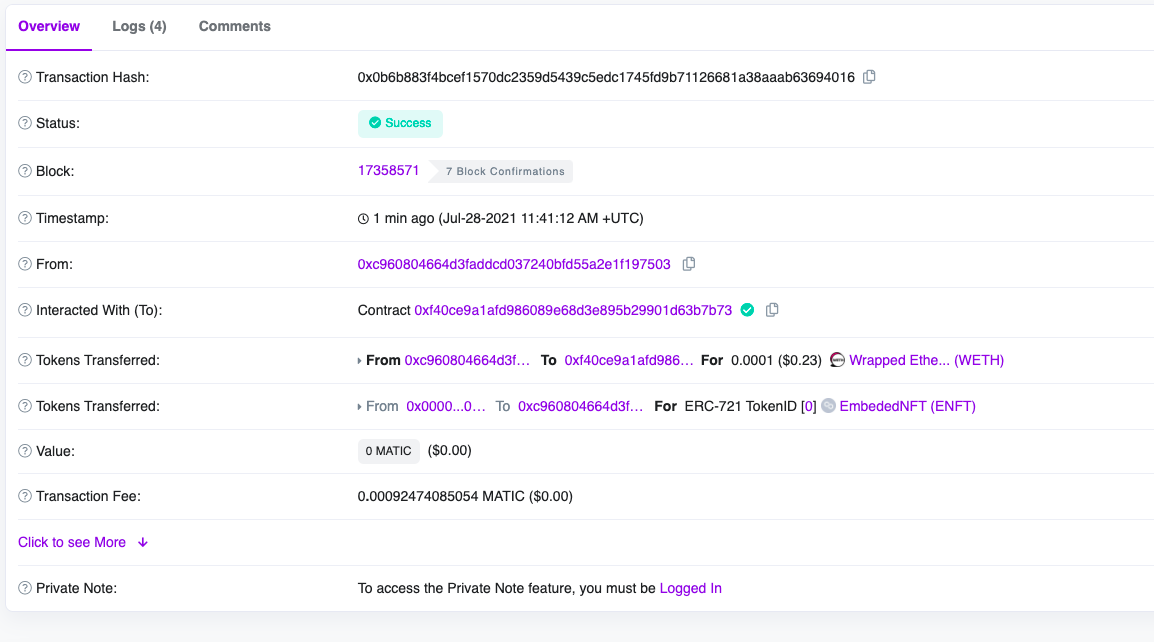Click the clock icon in Timestamp row

tap(363, 219)
